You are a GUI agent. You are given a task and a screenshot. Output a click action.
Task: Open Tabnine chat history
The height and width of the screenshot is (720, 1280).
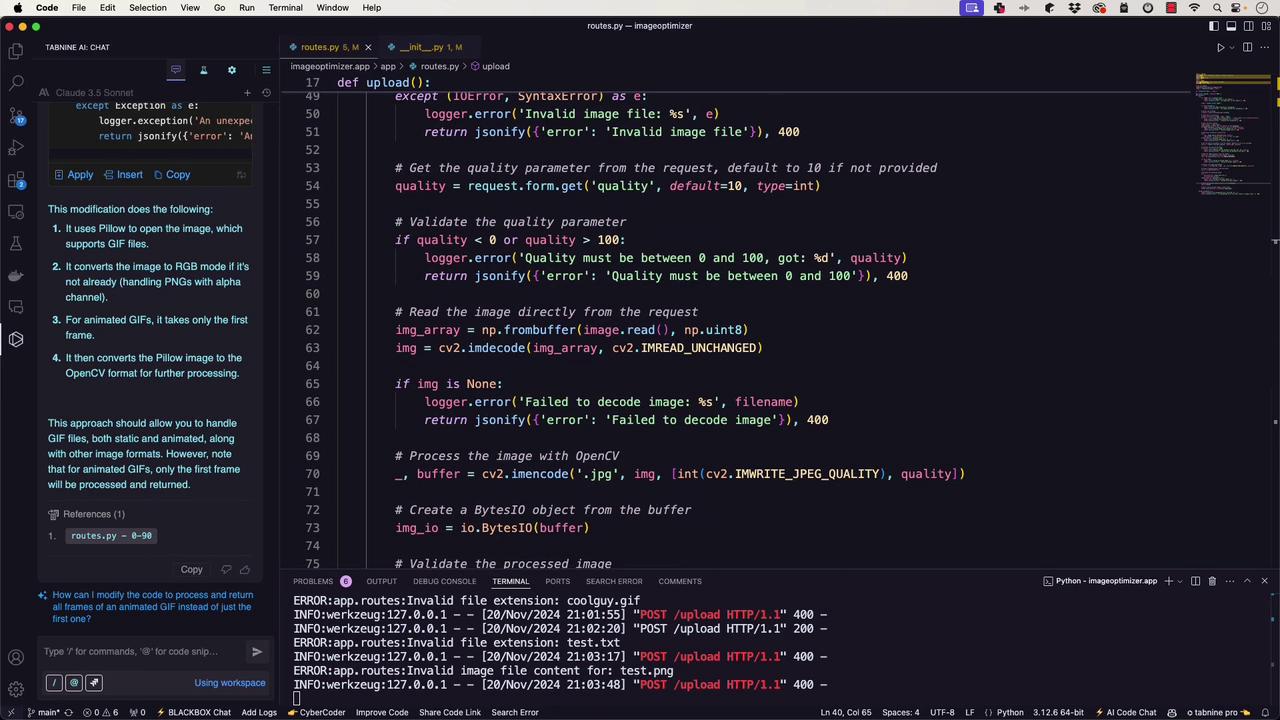pos(266,93)
